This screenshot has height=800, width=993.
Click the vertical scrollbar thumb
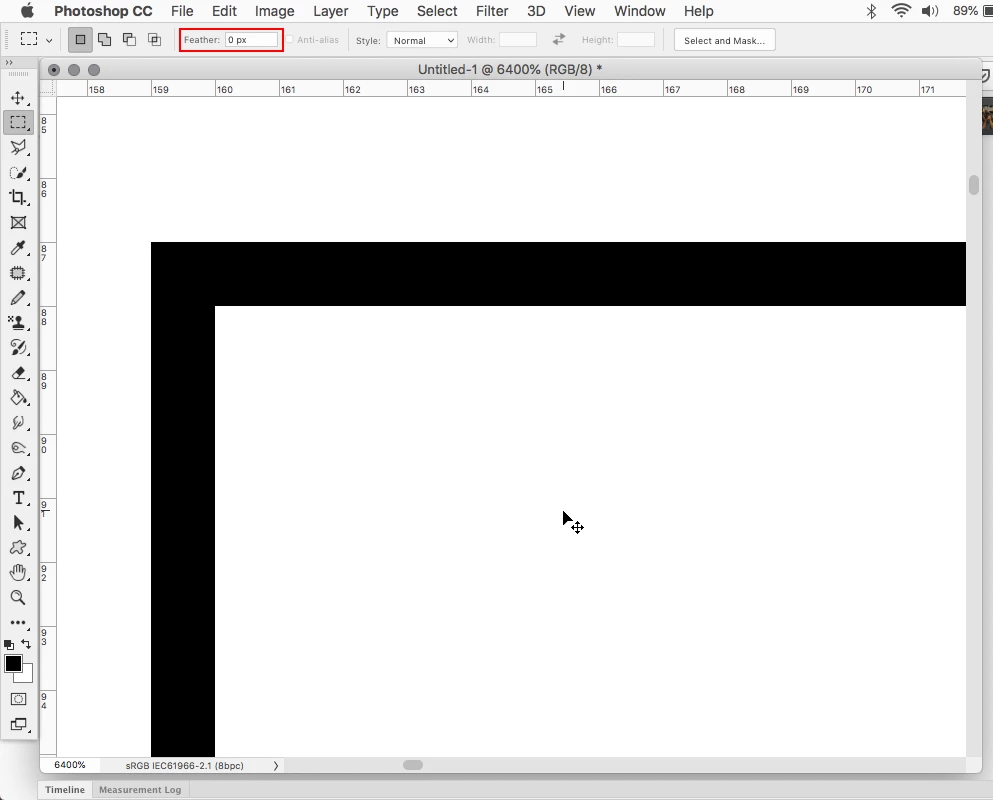pyautogui.click(x=974, y=185)
